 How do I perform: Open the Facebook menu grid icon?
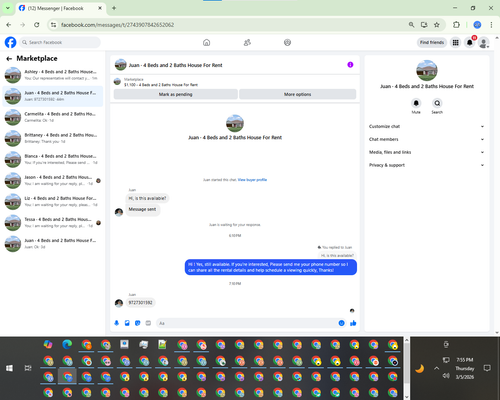coord(455,42)
